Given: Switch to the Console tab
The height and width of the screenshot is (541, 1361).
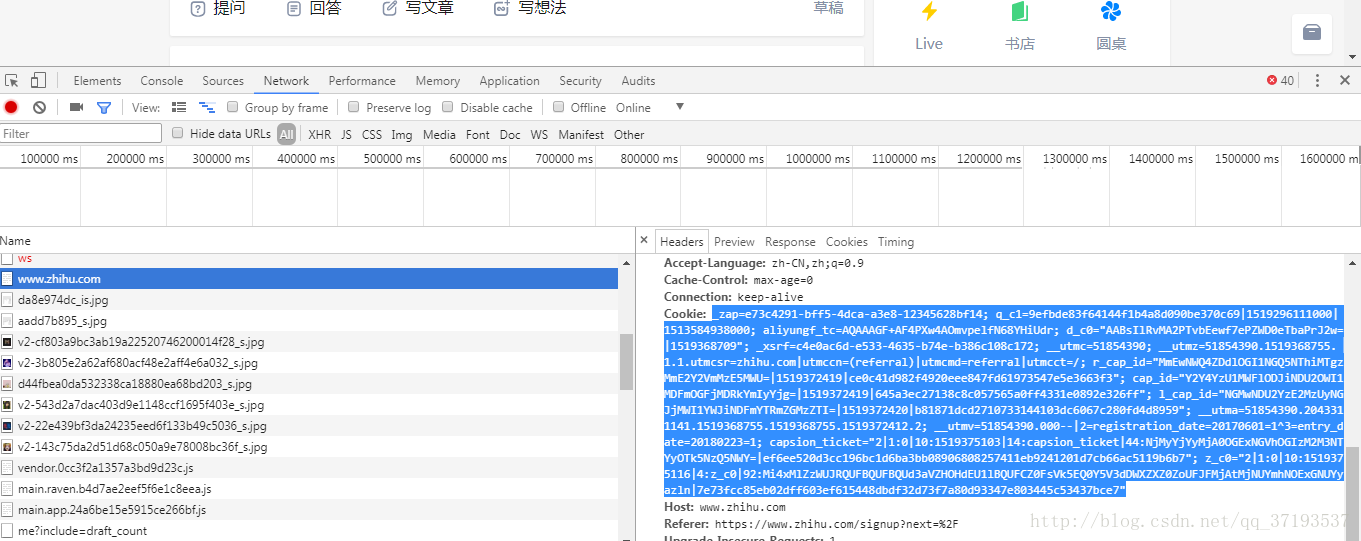Looking at the screenshot, I should click(161, 81).
